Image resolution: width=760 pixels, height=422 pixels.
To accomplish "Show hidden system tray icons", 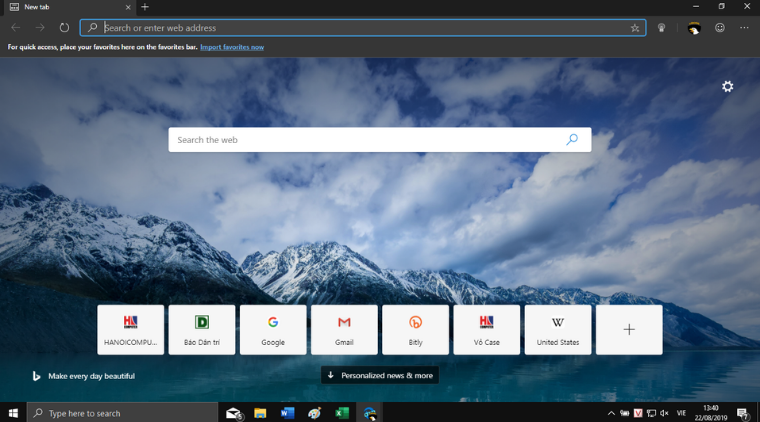I will pos(611,413).
